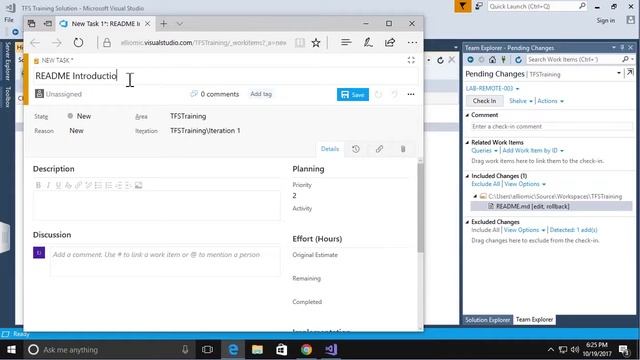Click Include All link
This screenshot has width=640, height=360.
tap(485, 230)
